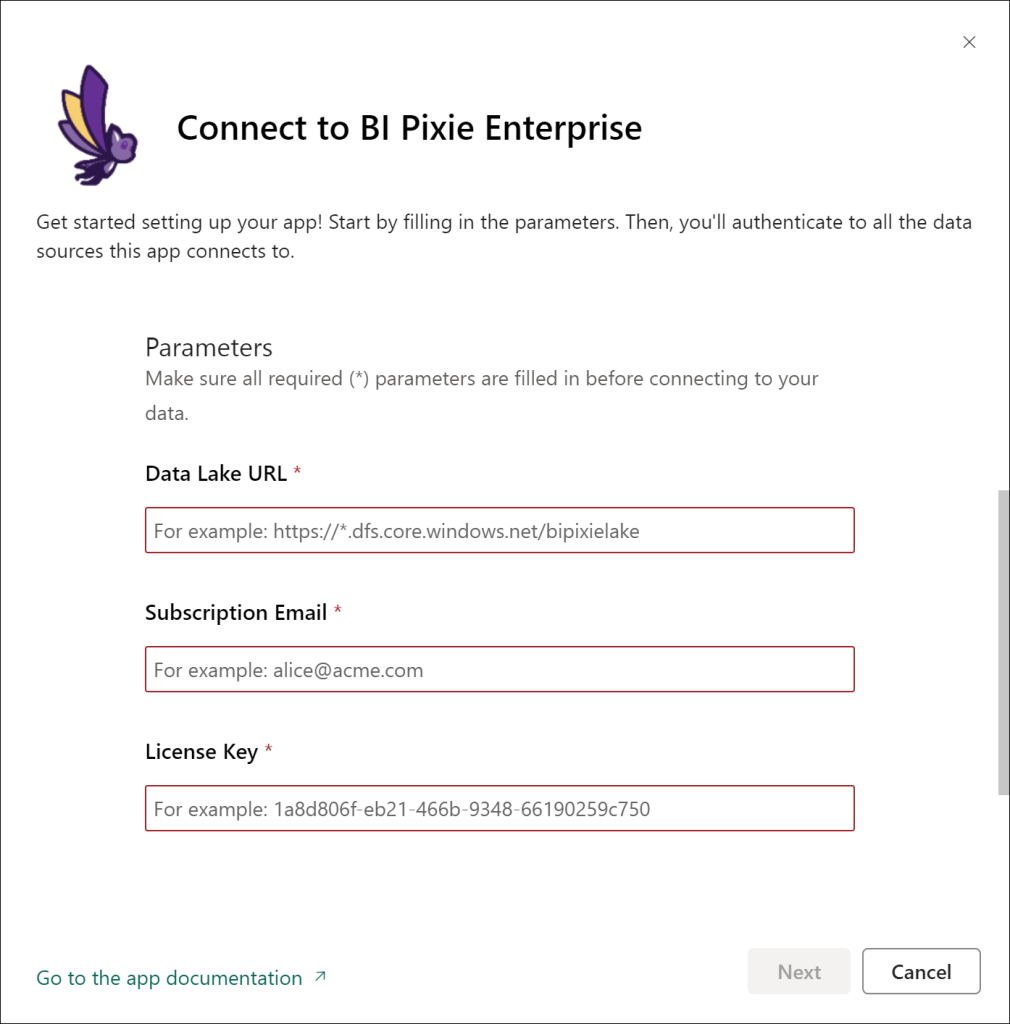Click the License Key label
This screenshot has width=1010, height=1024.
point(201,751)
